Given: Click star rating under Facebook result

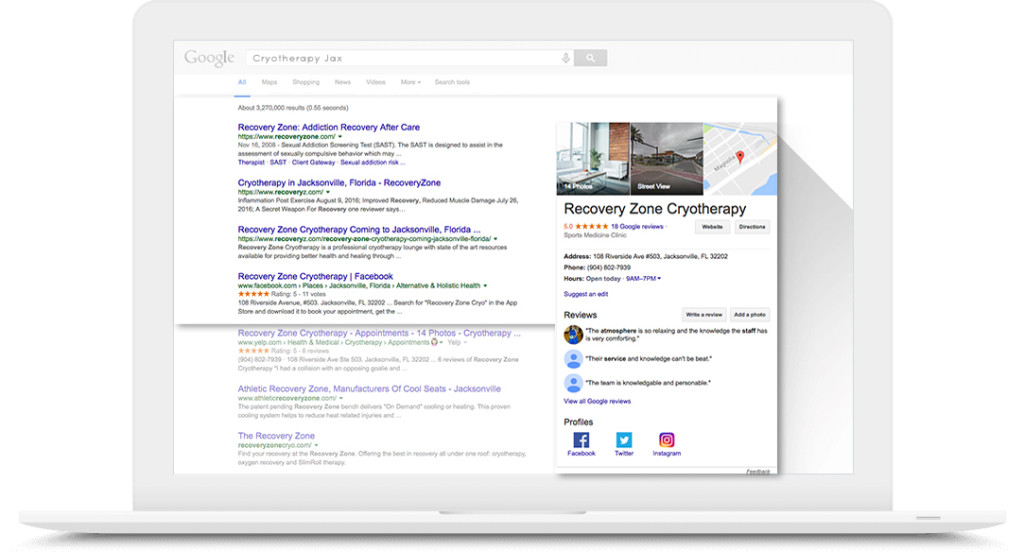Looking at the screenshot, I should pos(253,295).
